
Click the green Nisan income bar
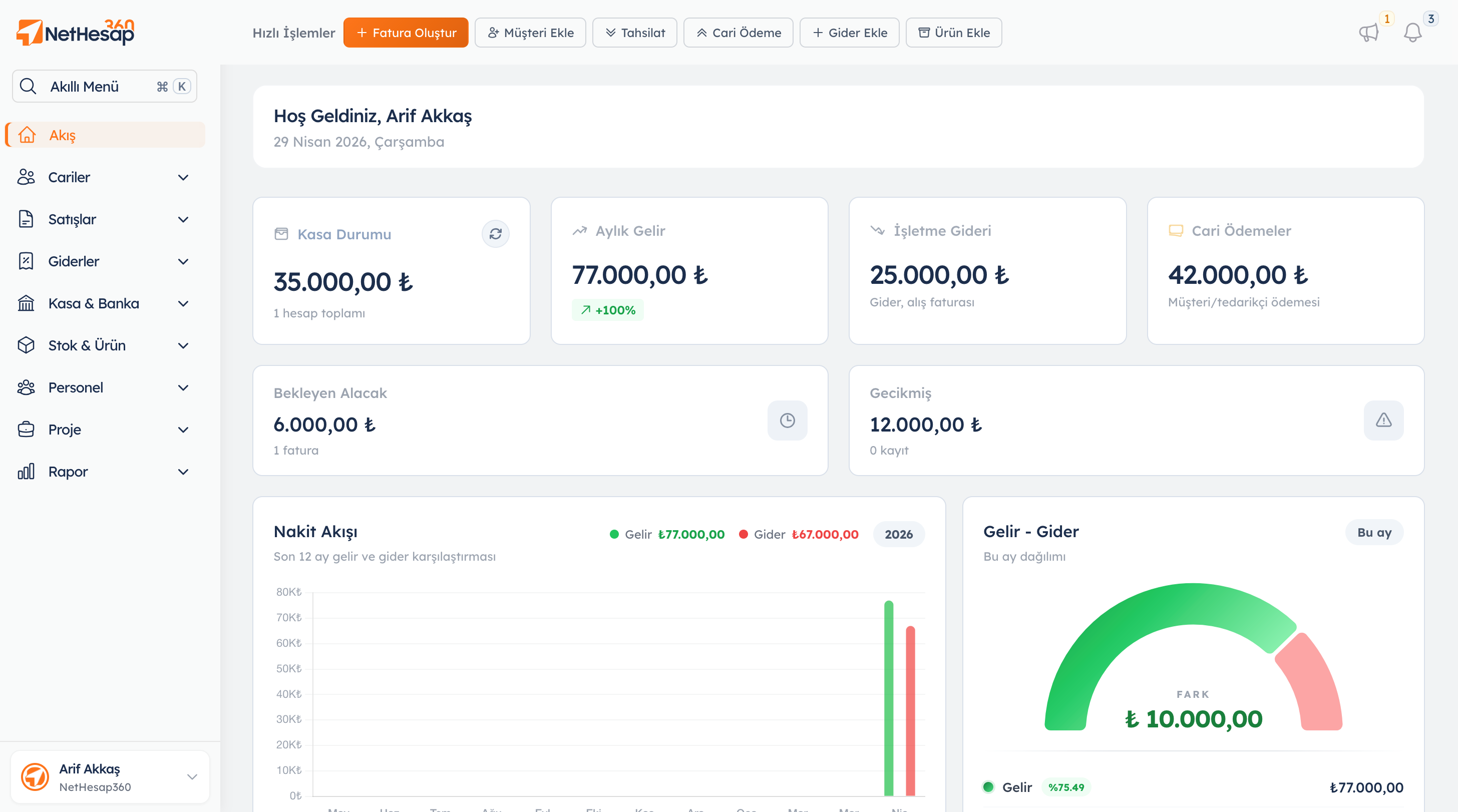click(889, 698)
